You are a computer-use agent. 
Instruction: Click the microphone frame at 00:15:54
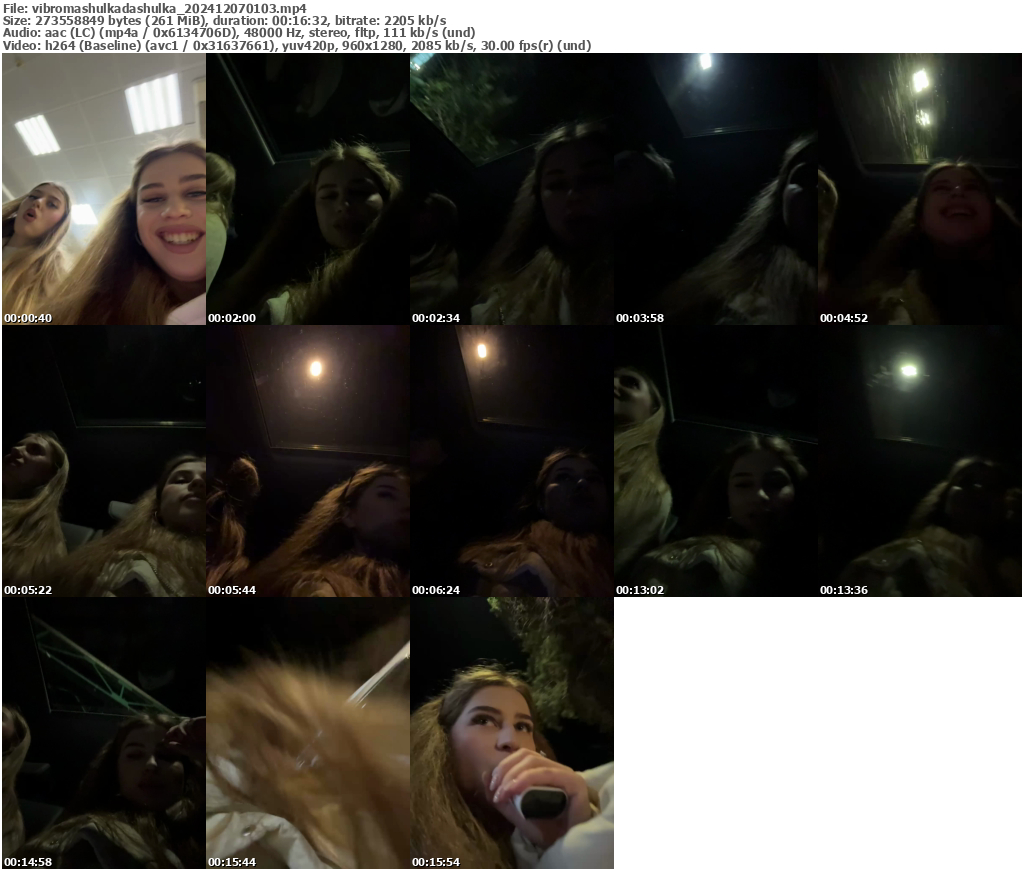tap(512, 733)
